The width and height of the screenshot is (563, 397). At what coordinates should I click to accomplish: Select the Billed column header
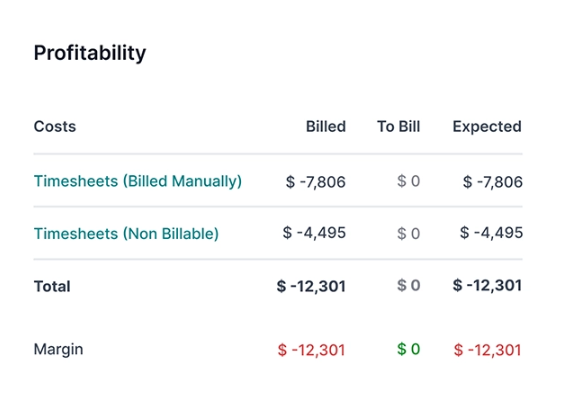(x=326, y=126)
